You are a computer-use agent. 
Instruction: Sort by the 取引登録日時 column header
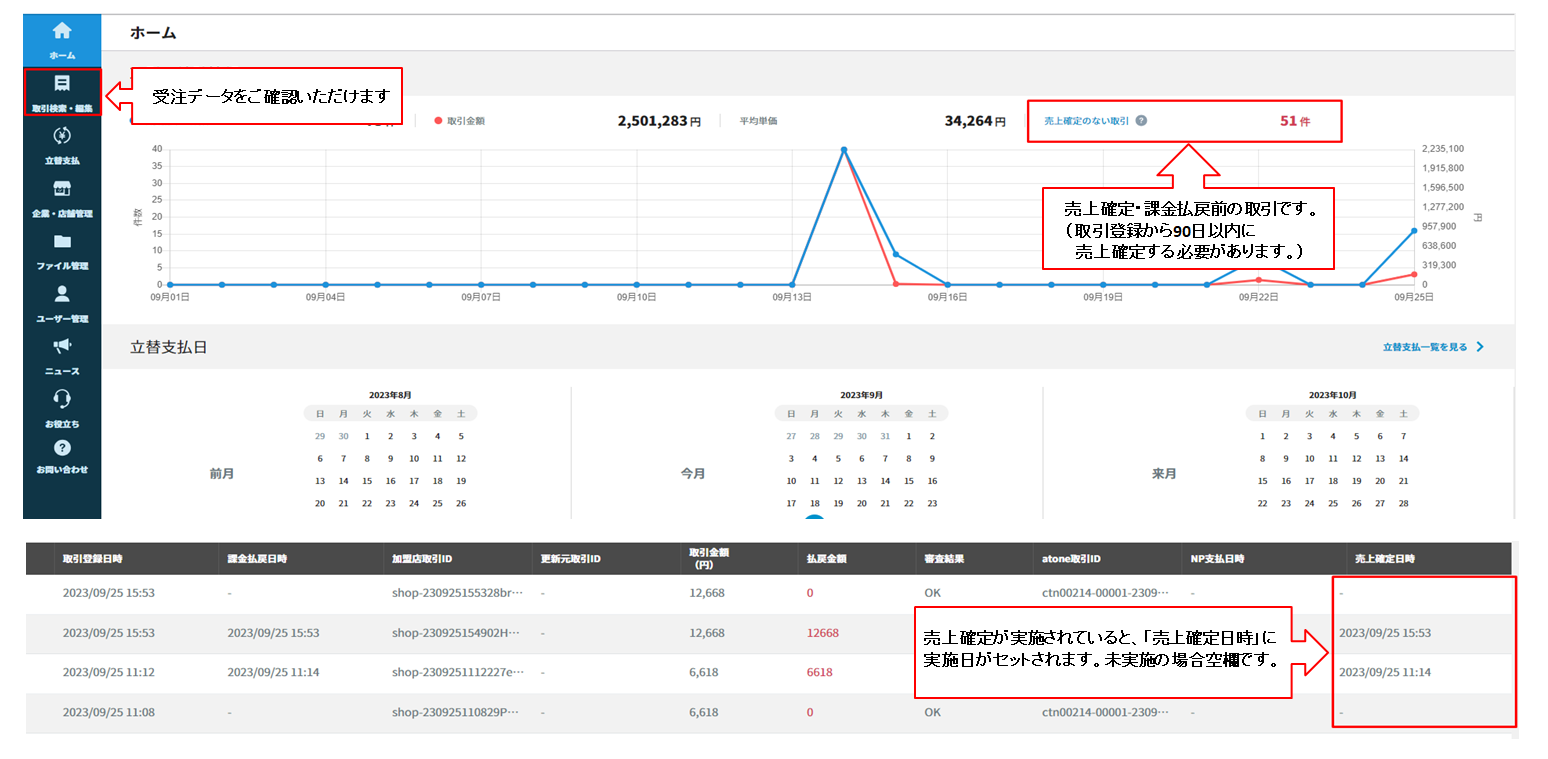click(x=94, y=558)
